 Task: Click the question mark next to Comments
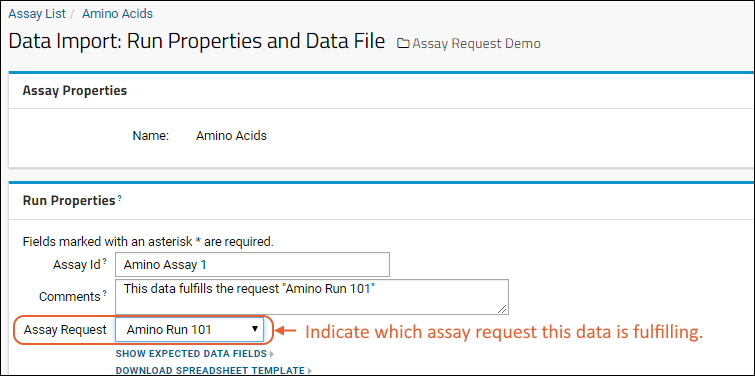(x=104, y=294)
